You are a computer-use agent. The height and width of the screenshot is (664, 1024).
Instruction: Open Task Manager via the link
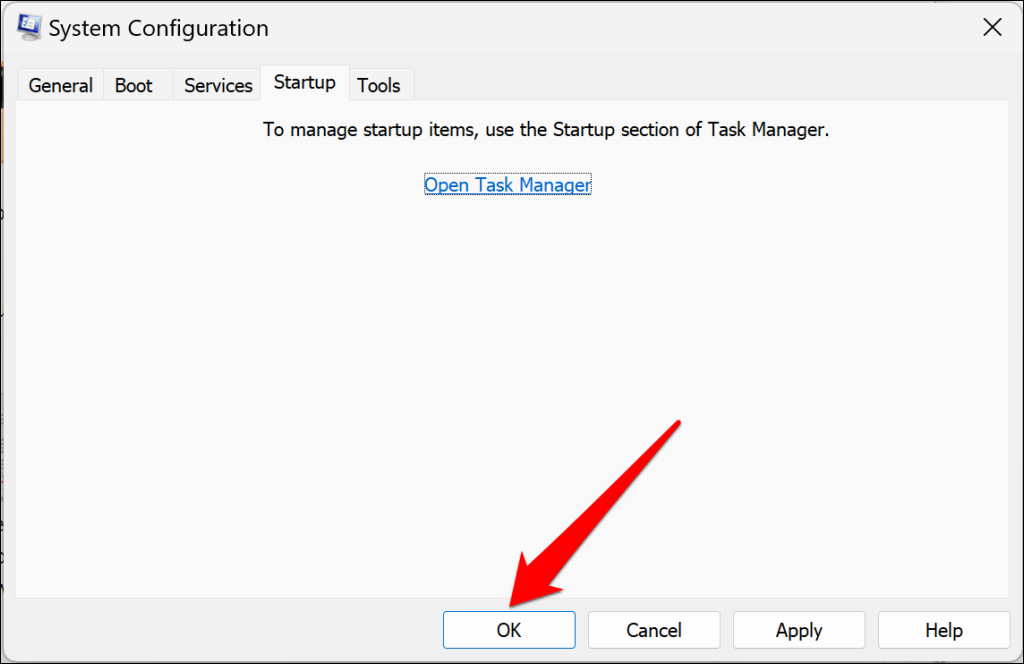tap(507, 185)
